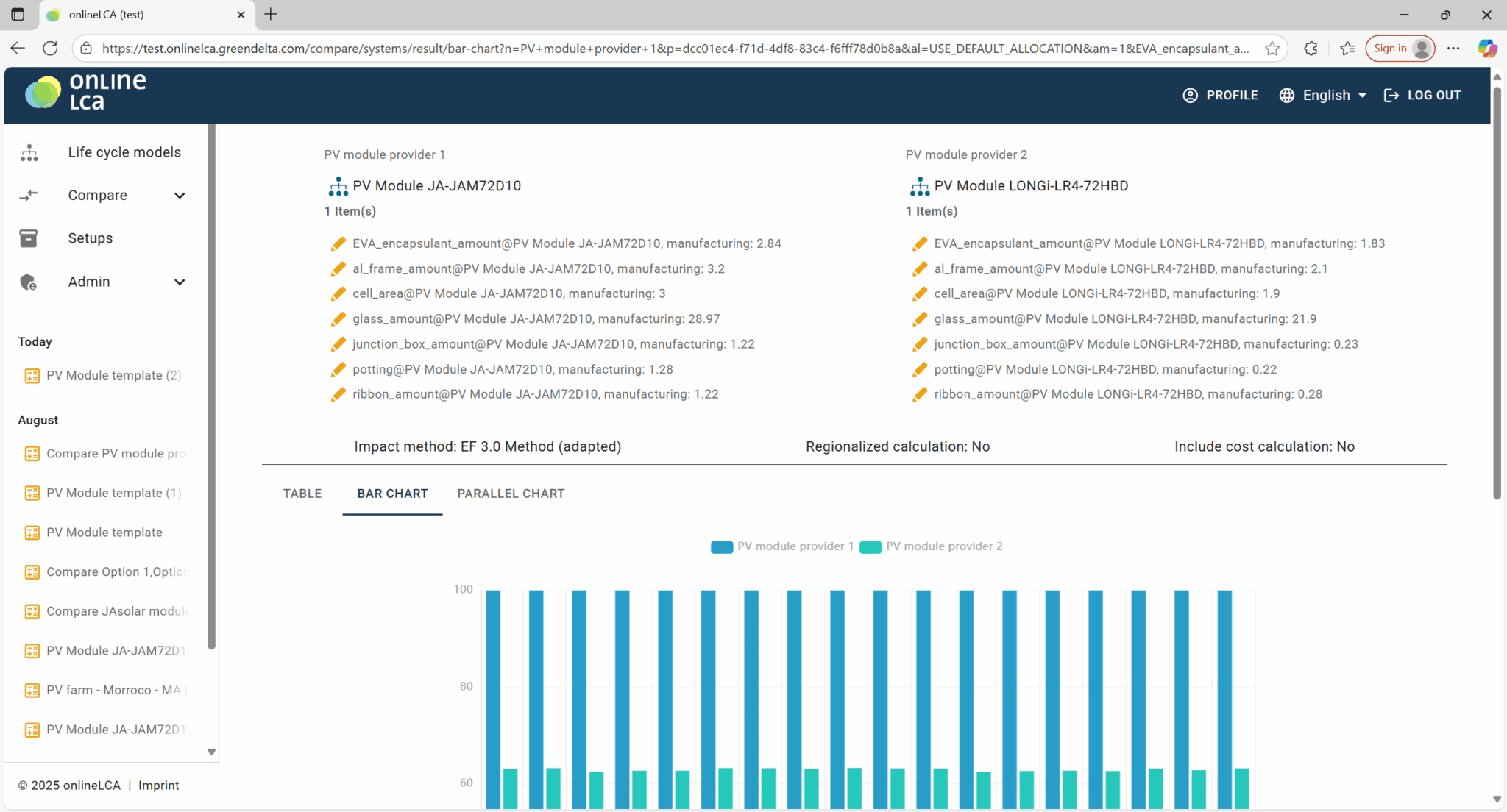1507x812 pixels.
Task: Toggle PV module provider 2 legend series
Action: tap(932, 546)
